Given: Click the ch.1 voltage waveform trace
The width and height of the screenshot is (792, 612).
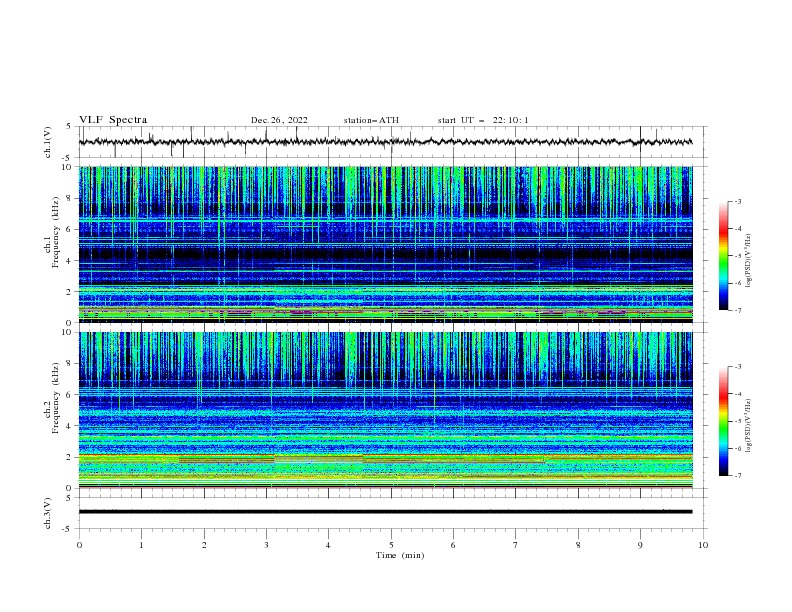Looking at the screenshot, I should (385, 142).
